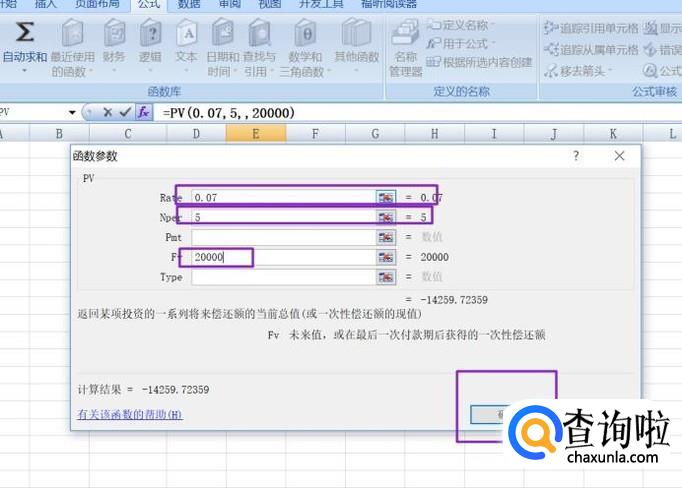The image size is (682, 488).
Task: Click the collapse-dialog icon for Pmt
Action: pos(386,237)
